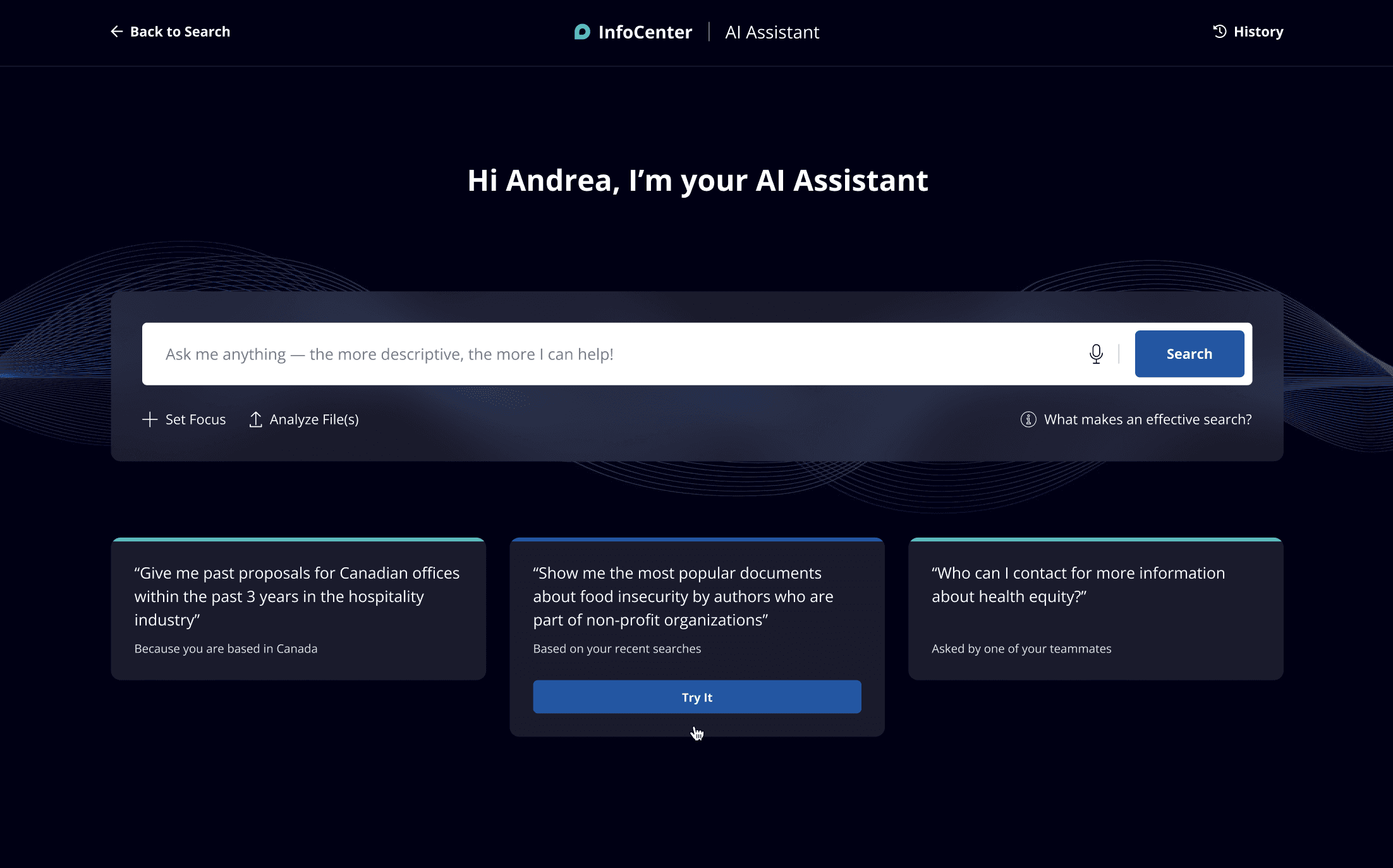The image size is (1393, 868).
Task: Click the Search button
Action: pos(1189,354)
